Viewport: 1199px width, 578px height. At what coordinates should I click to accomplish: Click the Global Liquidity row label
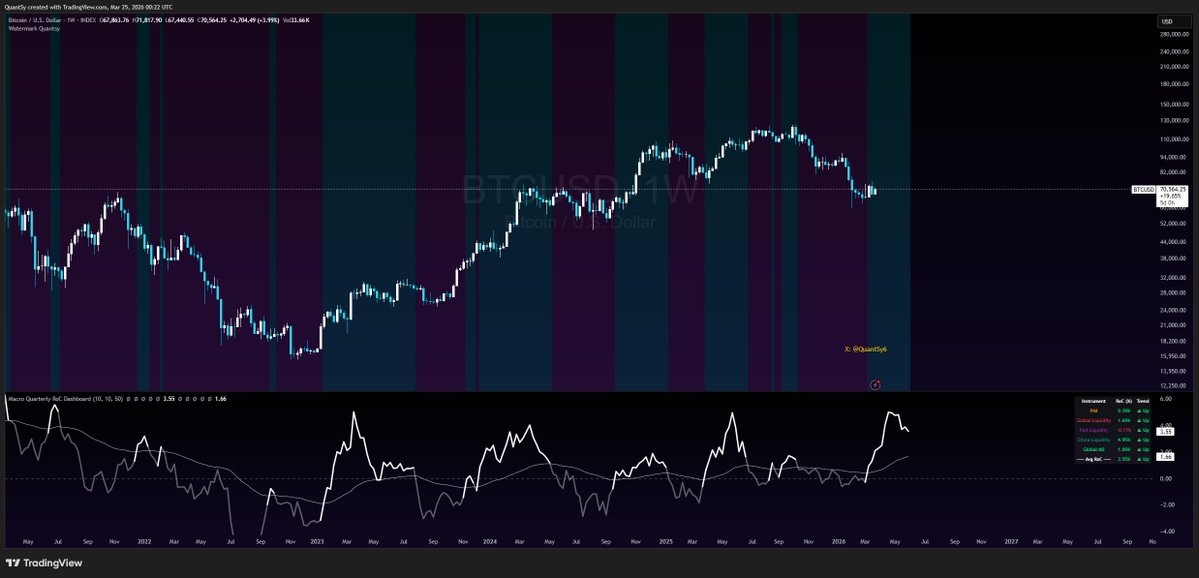point(1093,421)
